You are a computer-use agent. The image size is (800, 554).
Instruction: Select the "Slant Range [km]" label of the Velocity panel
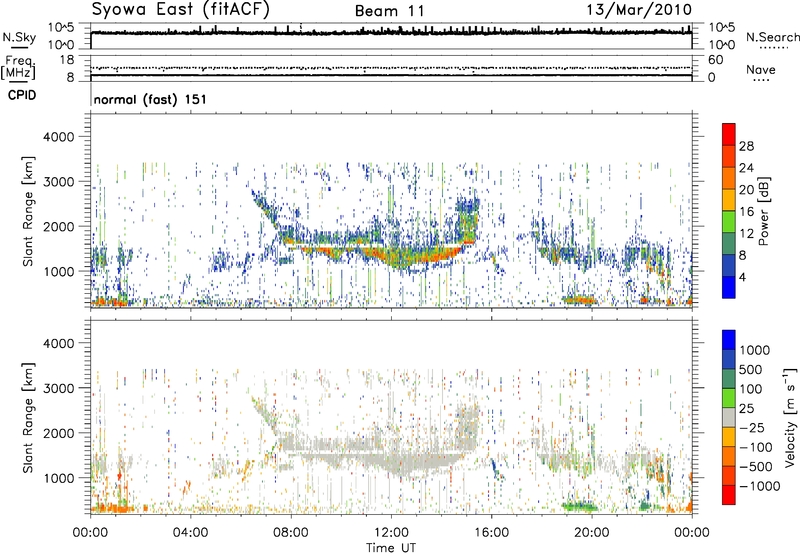tap(28, 418)
